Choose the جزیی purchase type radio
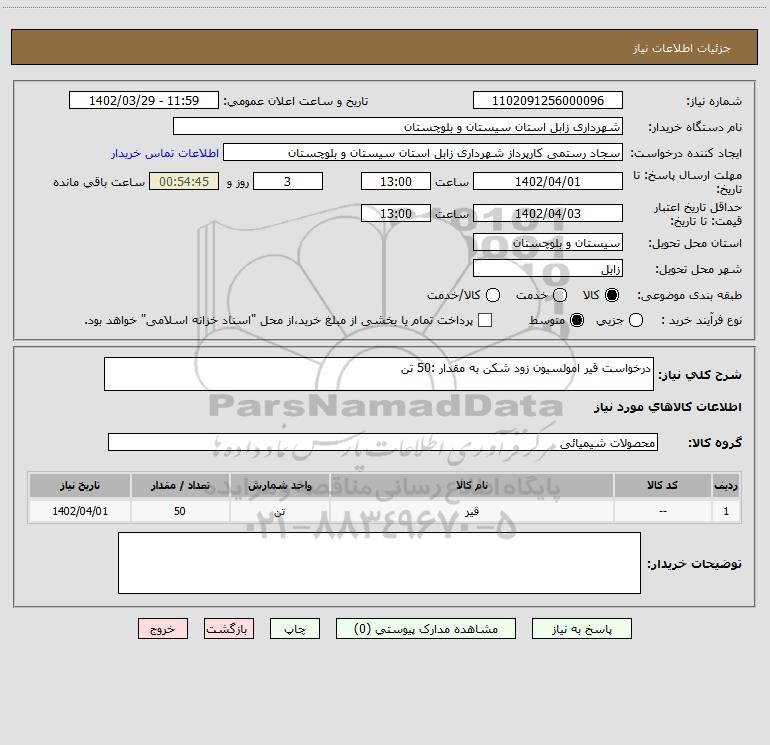 636,321
